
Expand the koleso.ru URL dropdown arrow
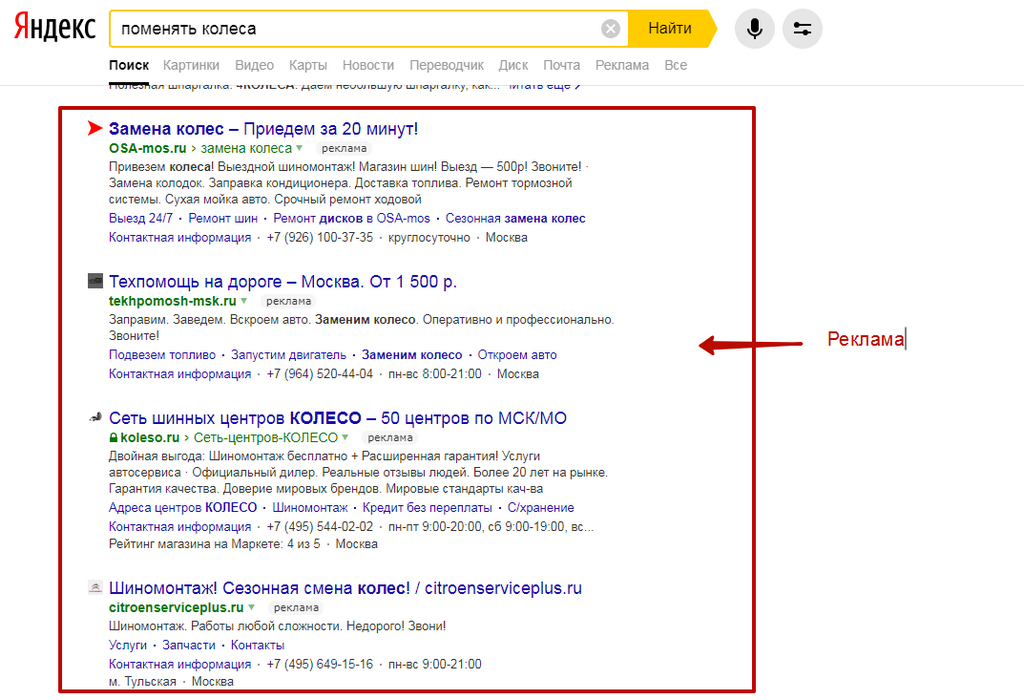click(345, 438)
